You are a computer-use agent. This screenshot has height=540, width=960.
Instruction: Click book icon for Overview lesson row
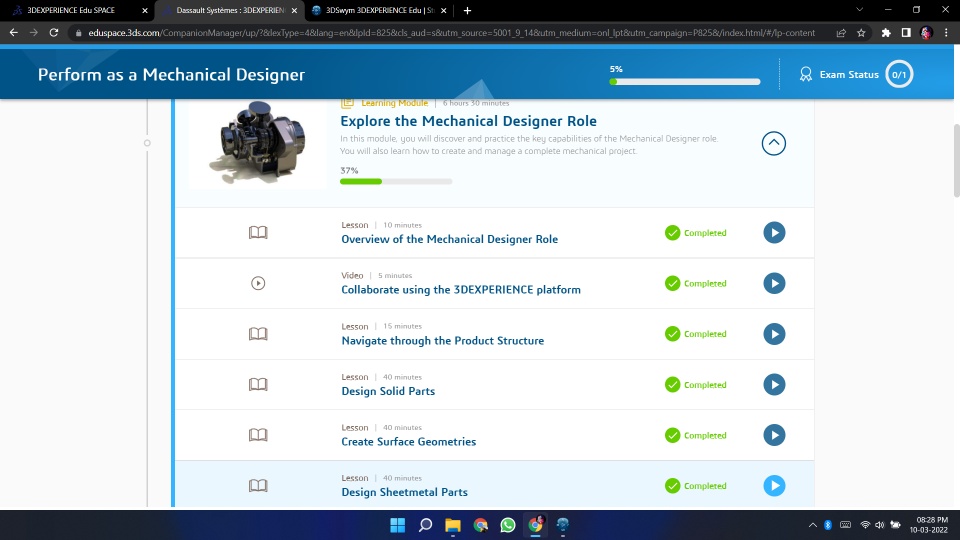pos(258,233)
